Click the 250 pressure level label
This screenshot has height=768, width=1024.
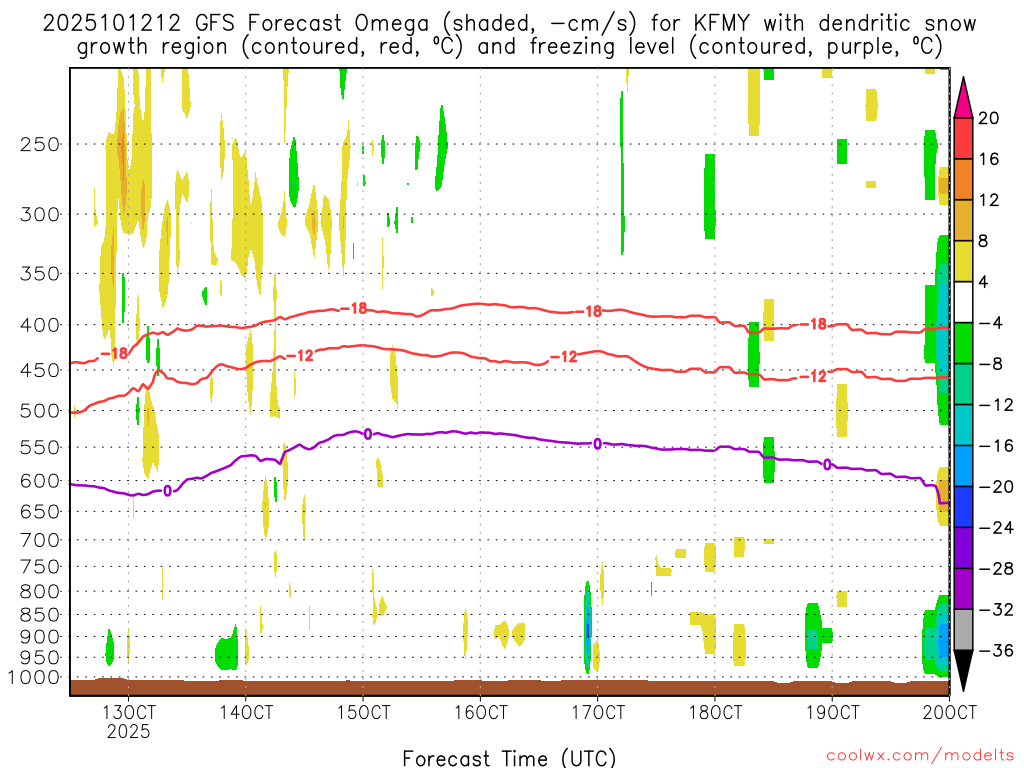click(40, 144)
